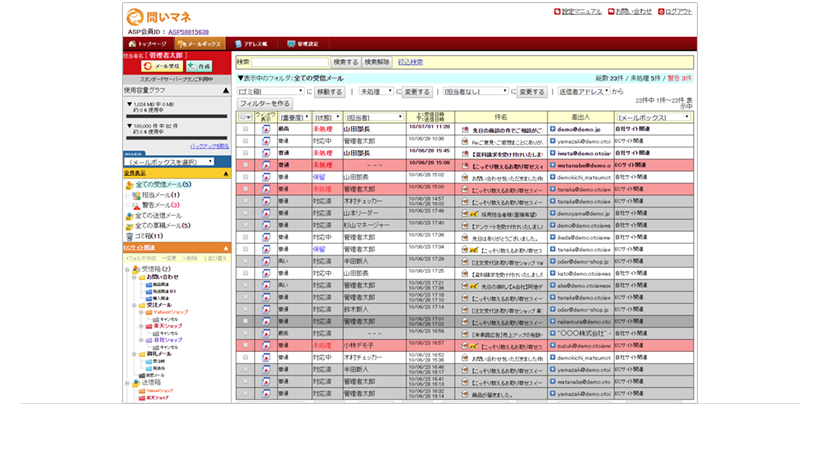
Task: Open the 管理設定 tab
Action: (302, 44)
